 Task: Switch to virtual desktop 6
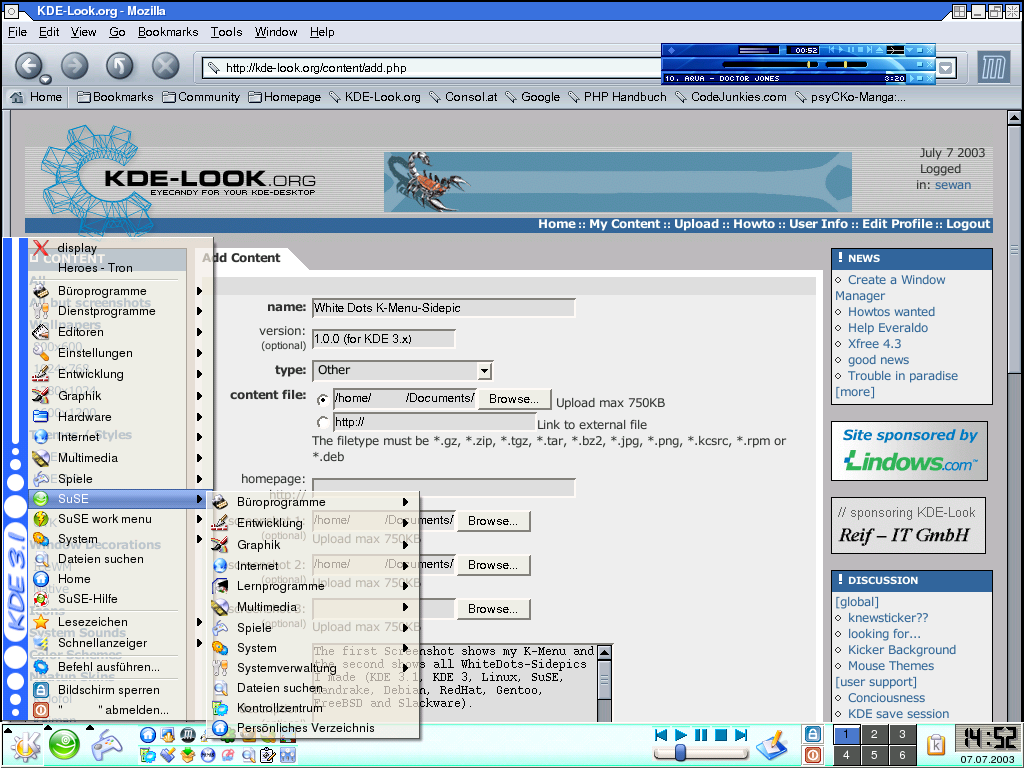(902, 755)
